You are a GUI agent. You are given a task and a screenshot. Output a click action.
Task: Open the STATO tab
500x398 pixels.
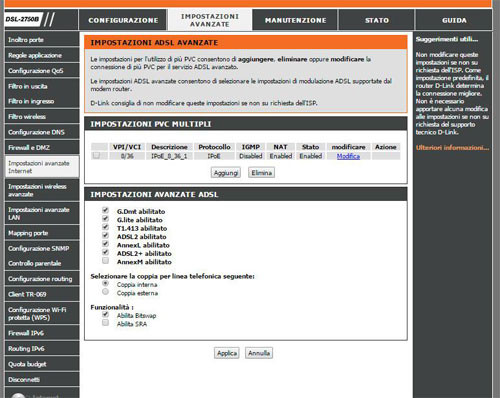click(x=377, y=20)
